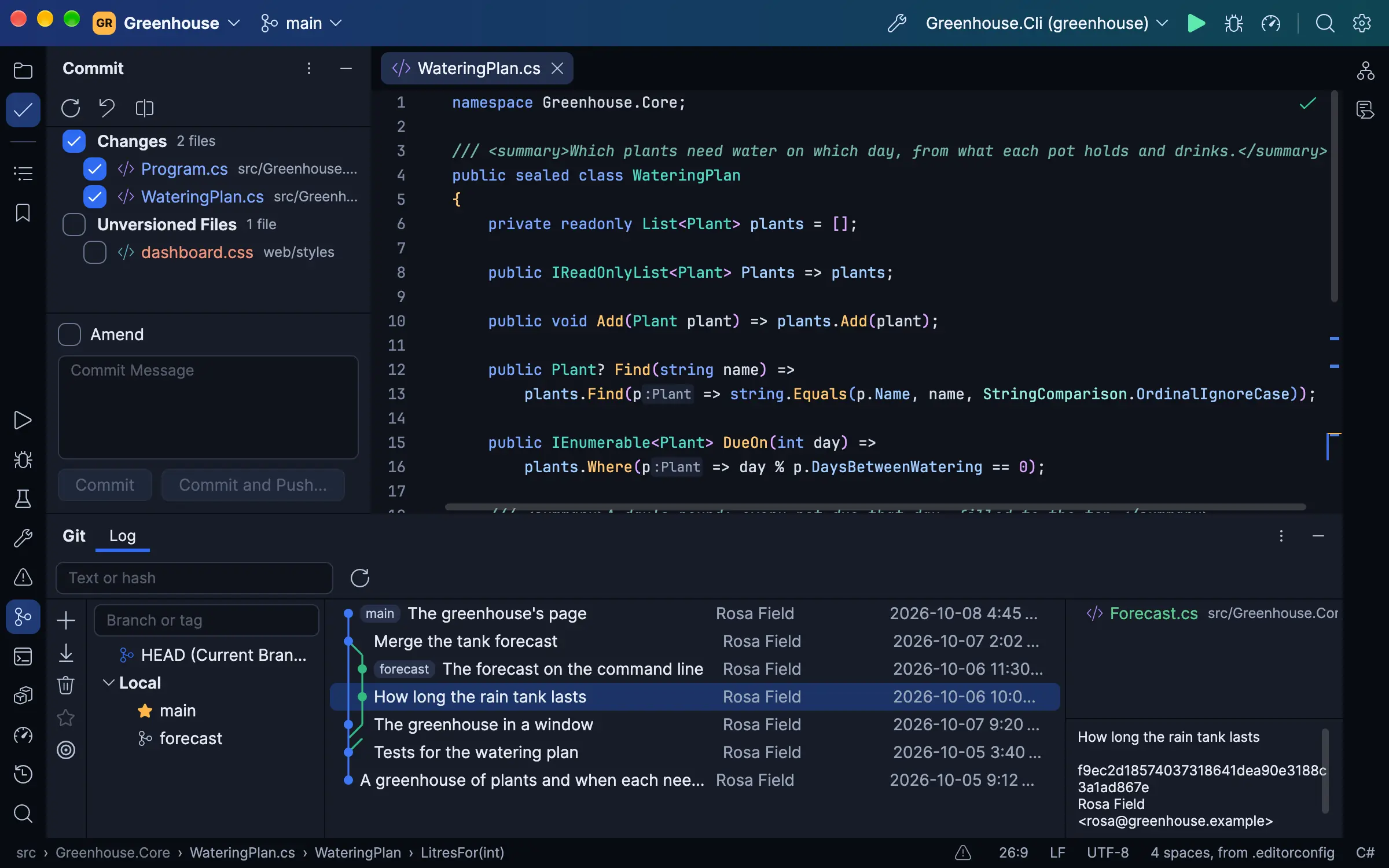Open the Bookmarks tool window
The width and height of the screenshot is (1389, 868).
(x=23, y=212)
